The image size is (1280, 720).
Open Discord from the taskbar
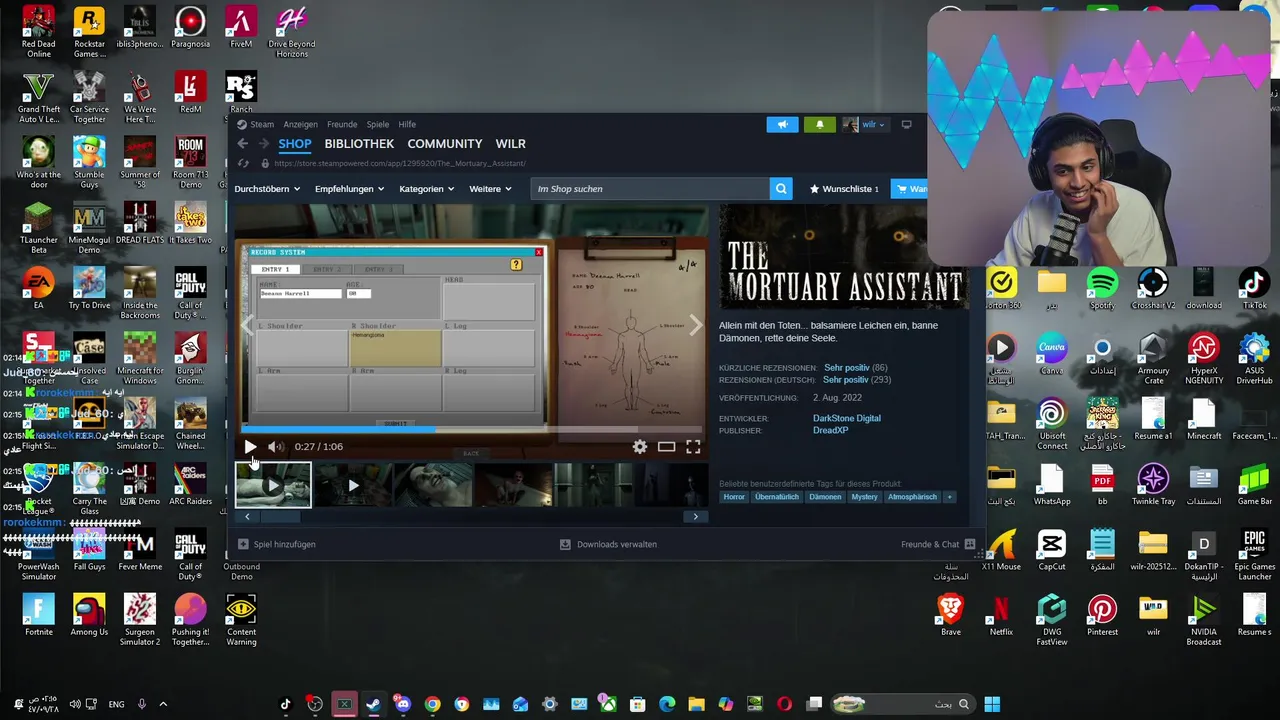403,704
